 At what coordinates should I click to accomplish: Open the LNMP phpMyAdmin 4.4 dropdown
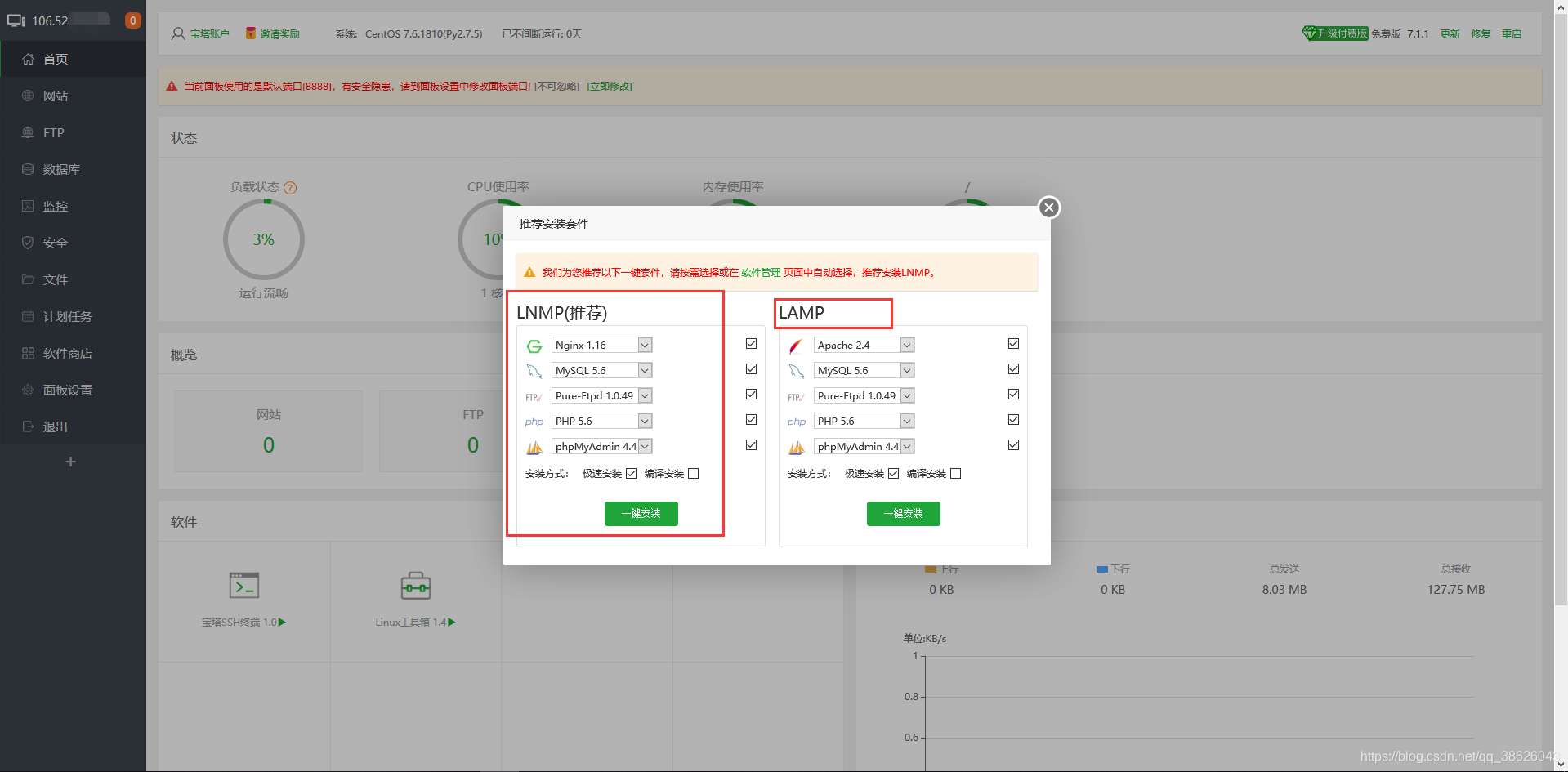click(602, 447)
